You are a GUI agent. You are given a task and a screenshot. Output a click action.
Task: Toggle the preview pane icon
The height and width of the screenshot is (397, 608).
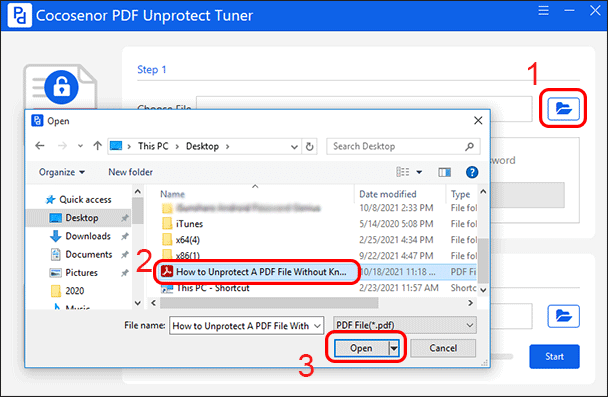click(x=444, y=172)
